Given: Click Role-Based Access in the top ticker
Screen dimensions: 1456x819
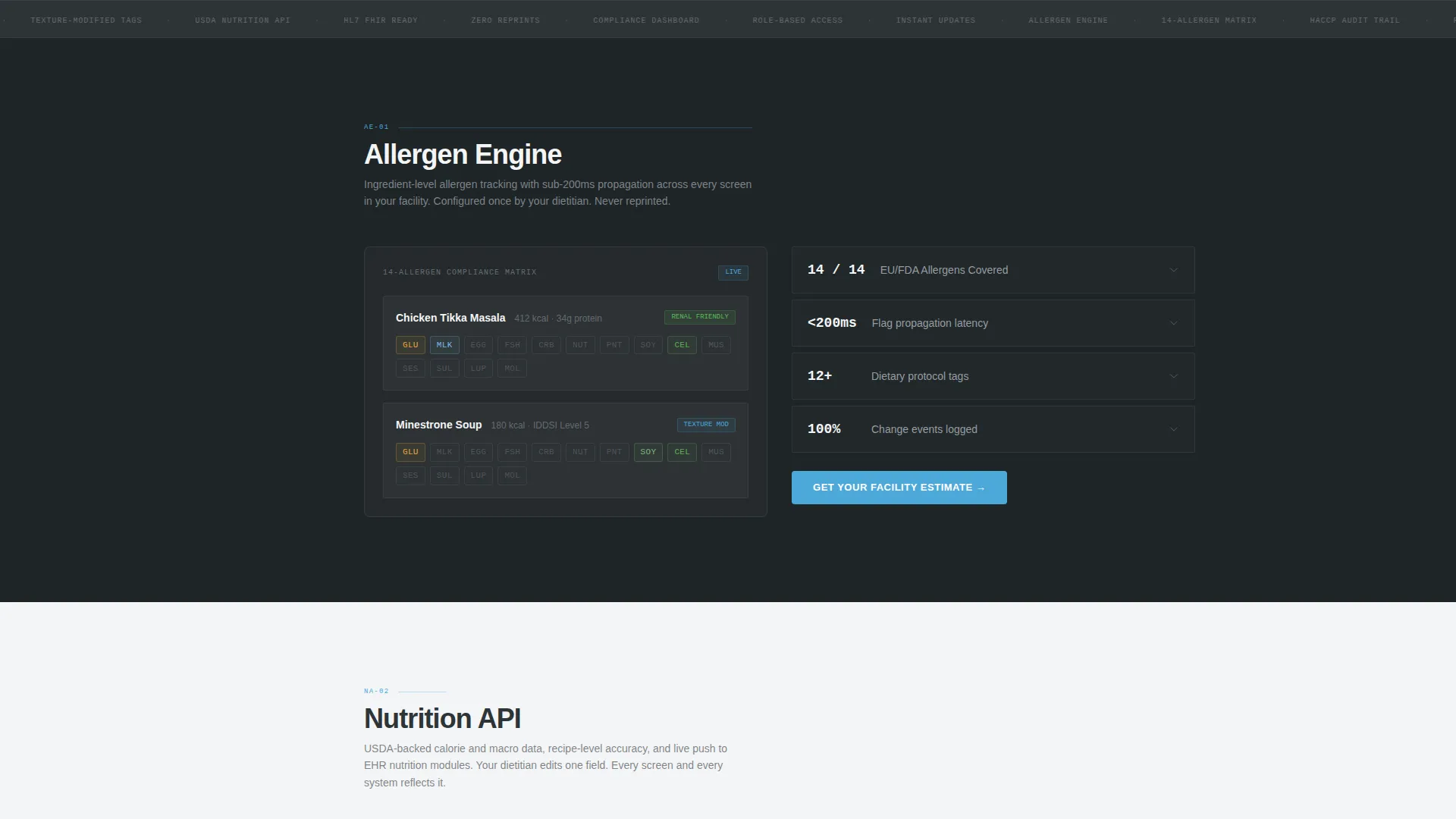Looking at the screenshot, I should pyautogui.click(x=798, y=20).
